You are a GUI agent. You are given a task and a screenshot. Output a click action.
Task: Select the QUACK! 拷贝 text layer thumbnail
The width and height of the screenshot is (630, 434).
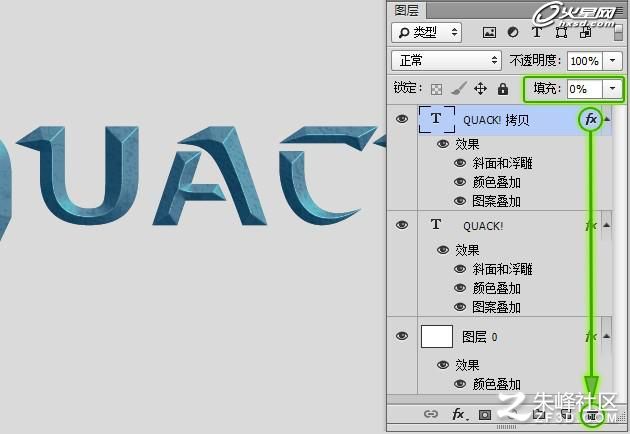pyautogui.click(x=437, y=119)
